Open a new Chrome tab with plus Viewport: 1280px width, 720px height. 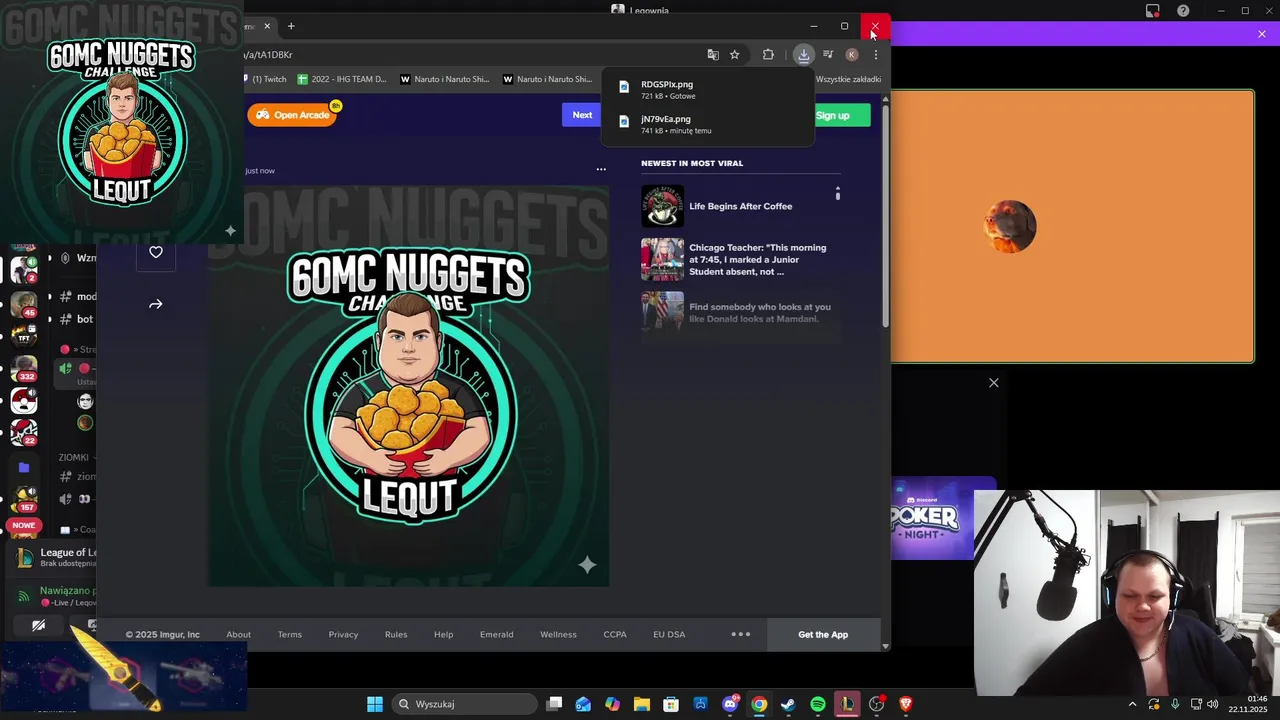tap(291, 26)
